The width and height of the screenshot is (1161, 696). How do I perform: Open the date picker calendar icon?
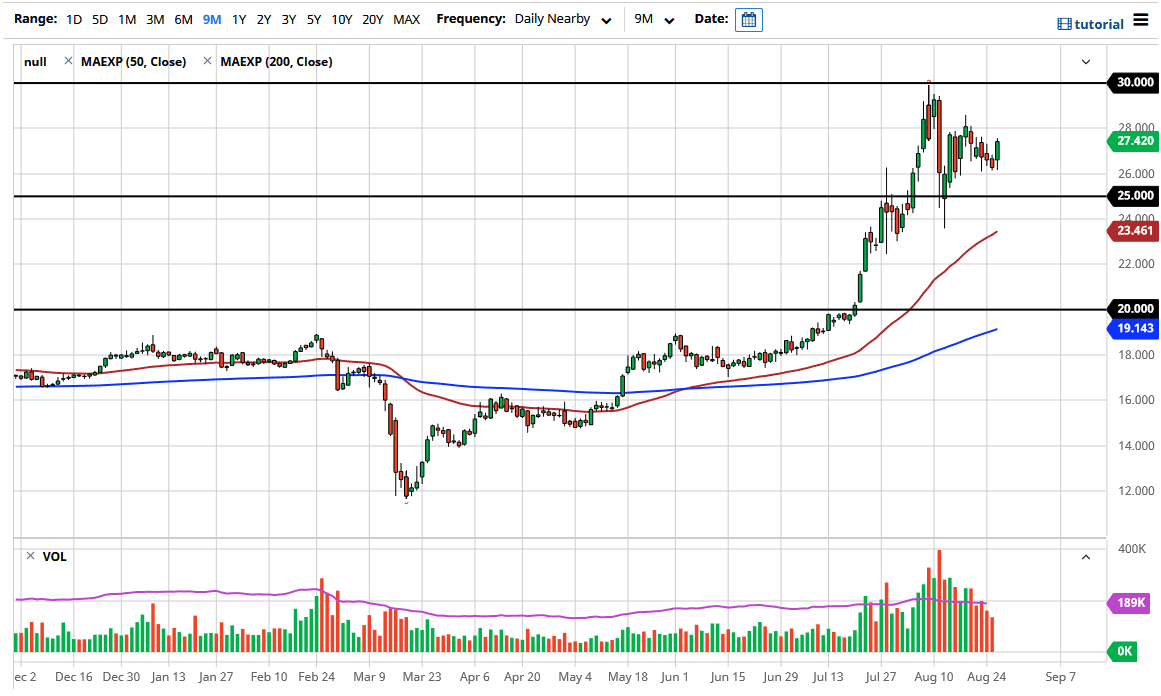coord(748,20)
